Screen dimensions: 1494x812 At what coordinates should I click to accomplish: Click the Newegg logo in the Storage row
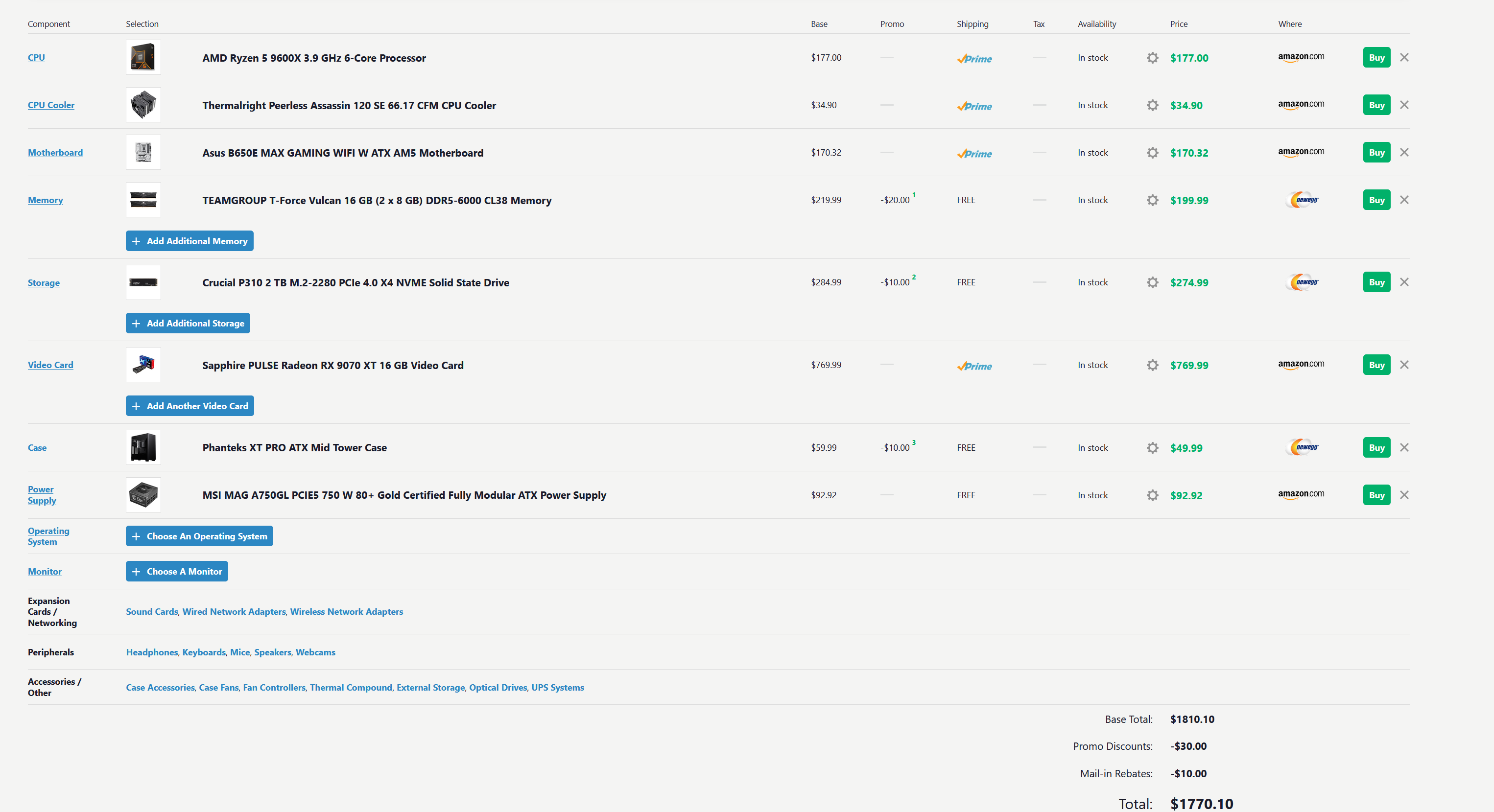pyautogui.click(x=1303, y=282)
